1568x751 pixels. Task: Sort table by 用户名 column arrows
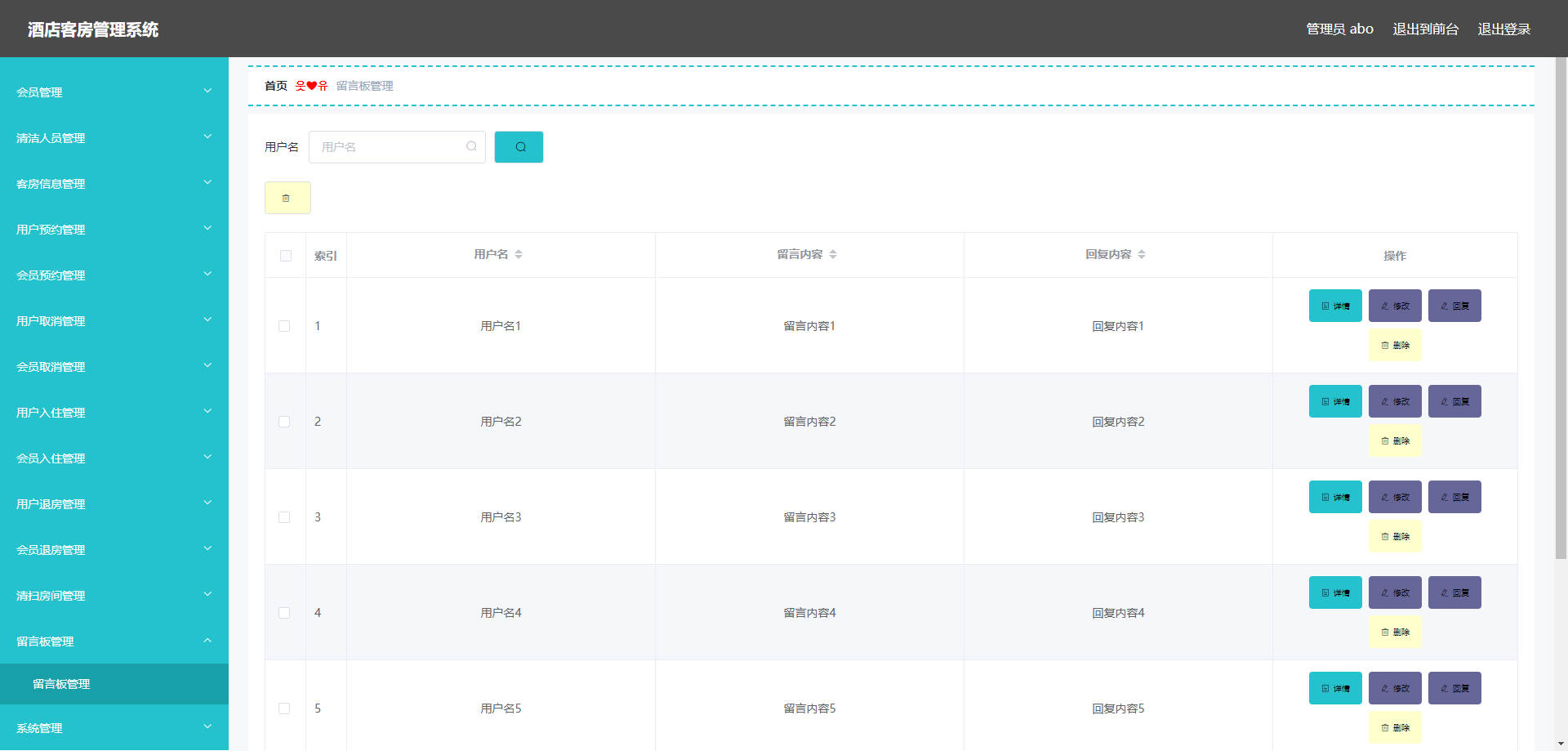[519, 254]
